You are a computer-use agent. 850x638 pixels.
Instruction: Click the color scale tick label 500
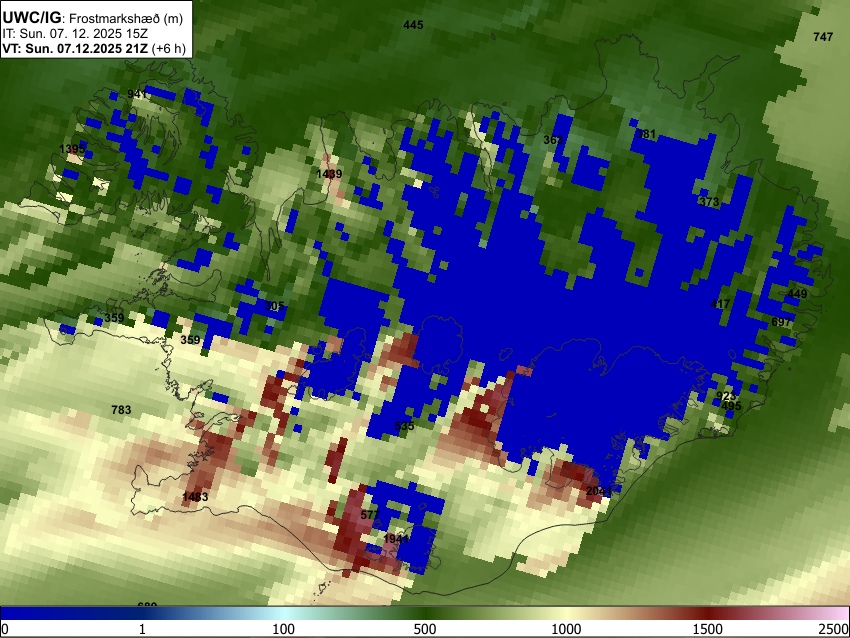click(x=425, y=629)
